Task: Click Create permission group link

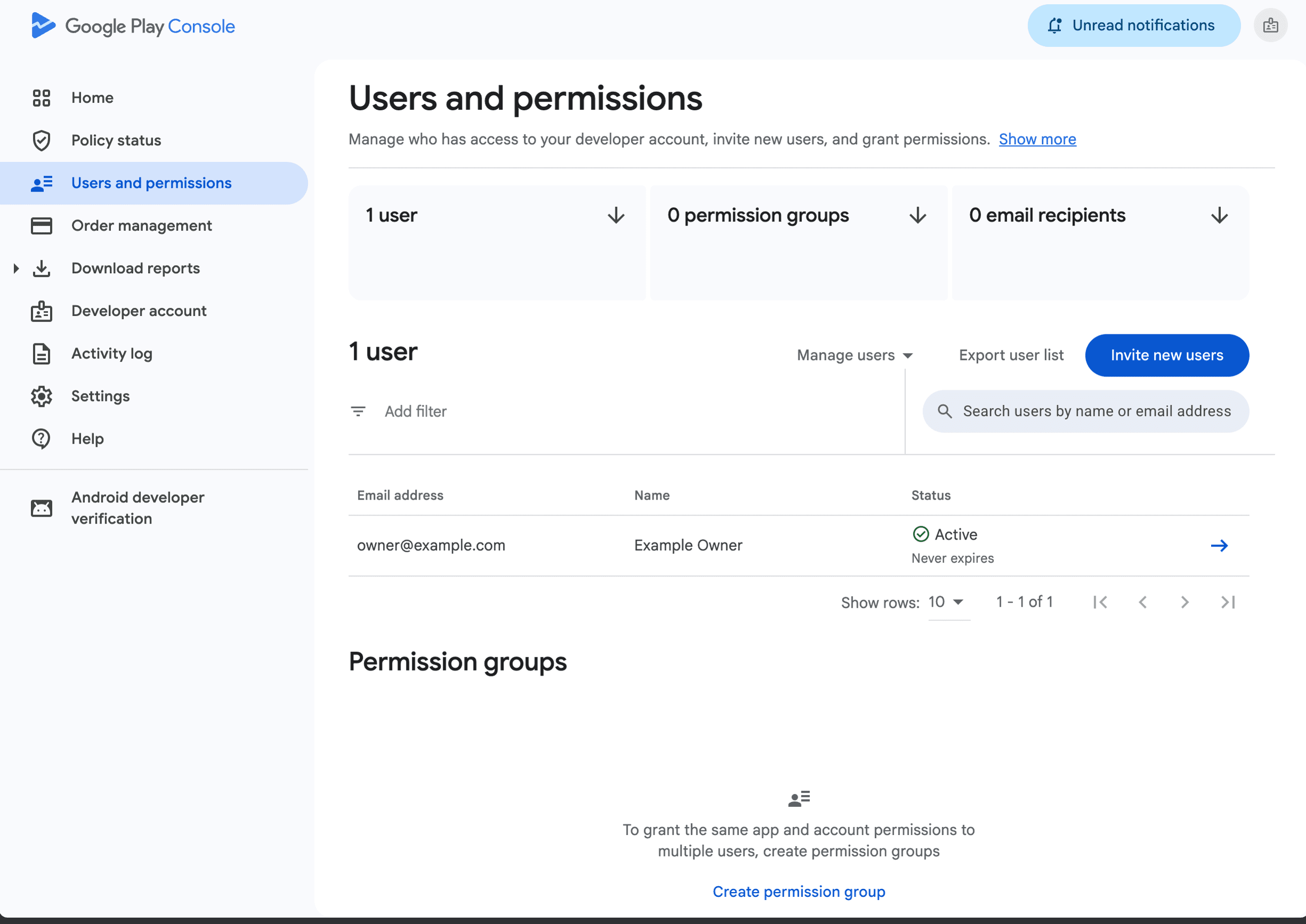Action: 799,892
